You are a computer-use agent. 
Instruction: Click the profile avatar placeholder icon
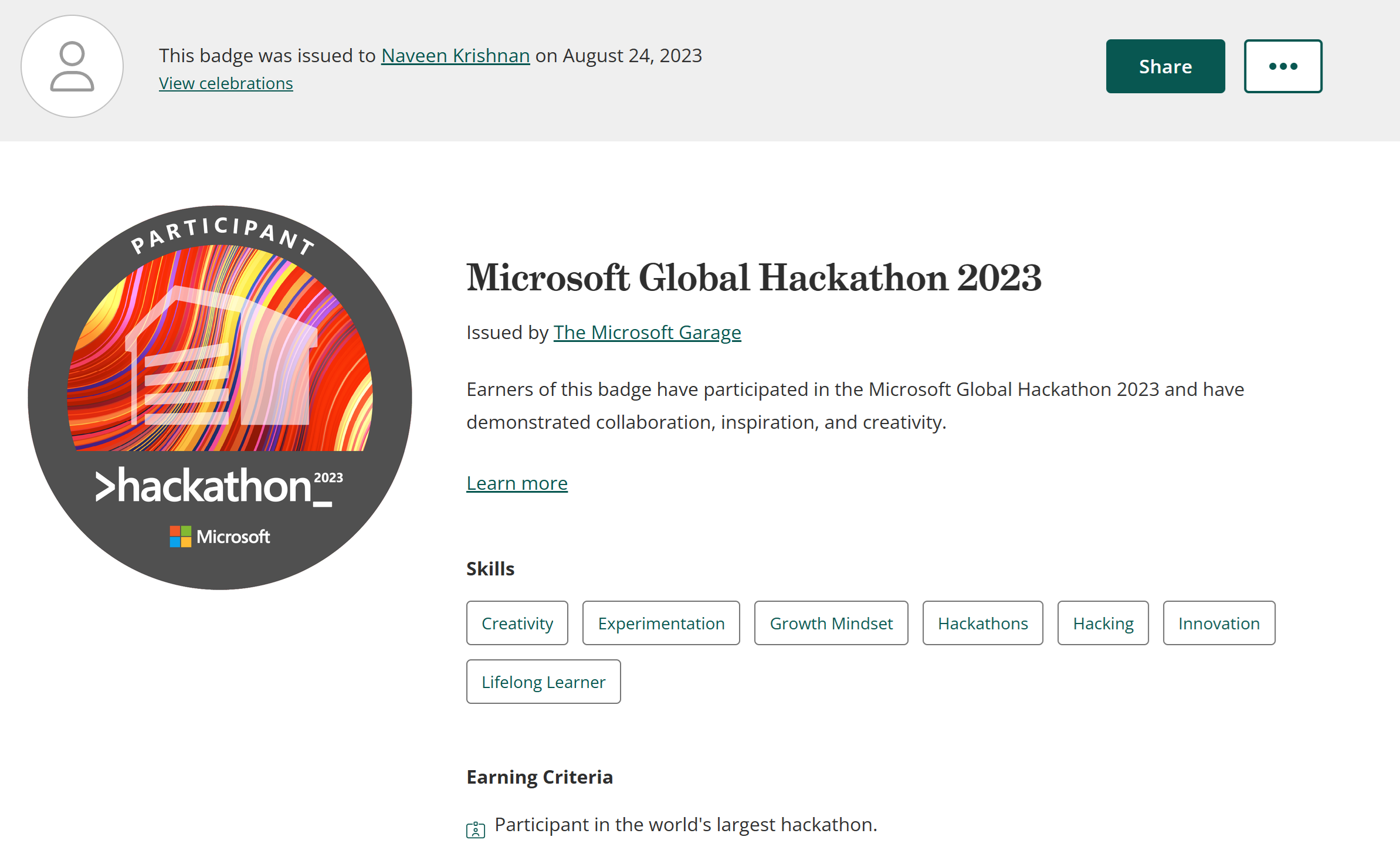[x=72, y=66]
